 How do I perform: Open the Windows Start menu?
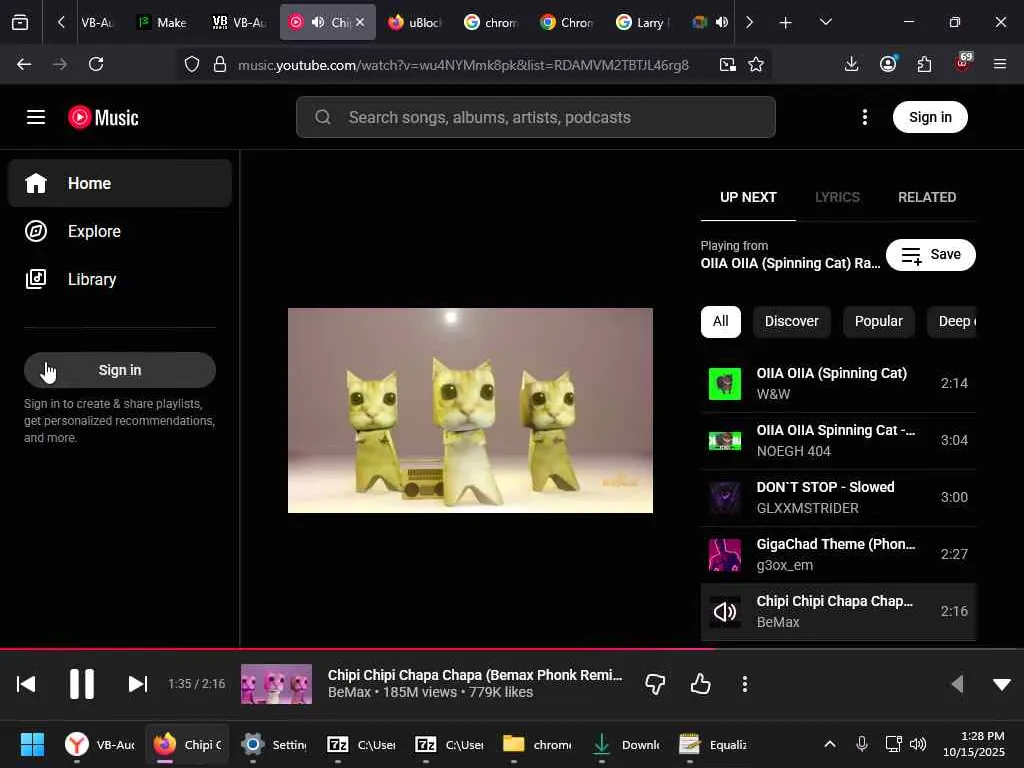tap(32, 744)
